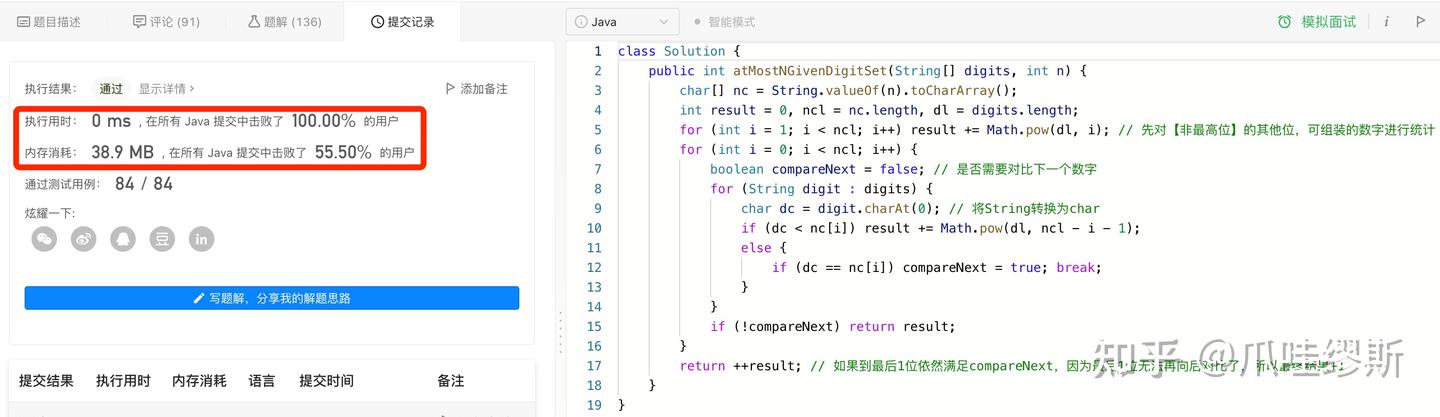Start the 模拟面试 mock interview

(x=1317, y=21)
